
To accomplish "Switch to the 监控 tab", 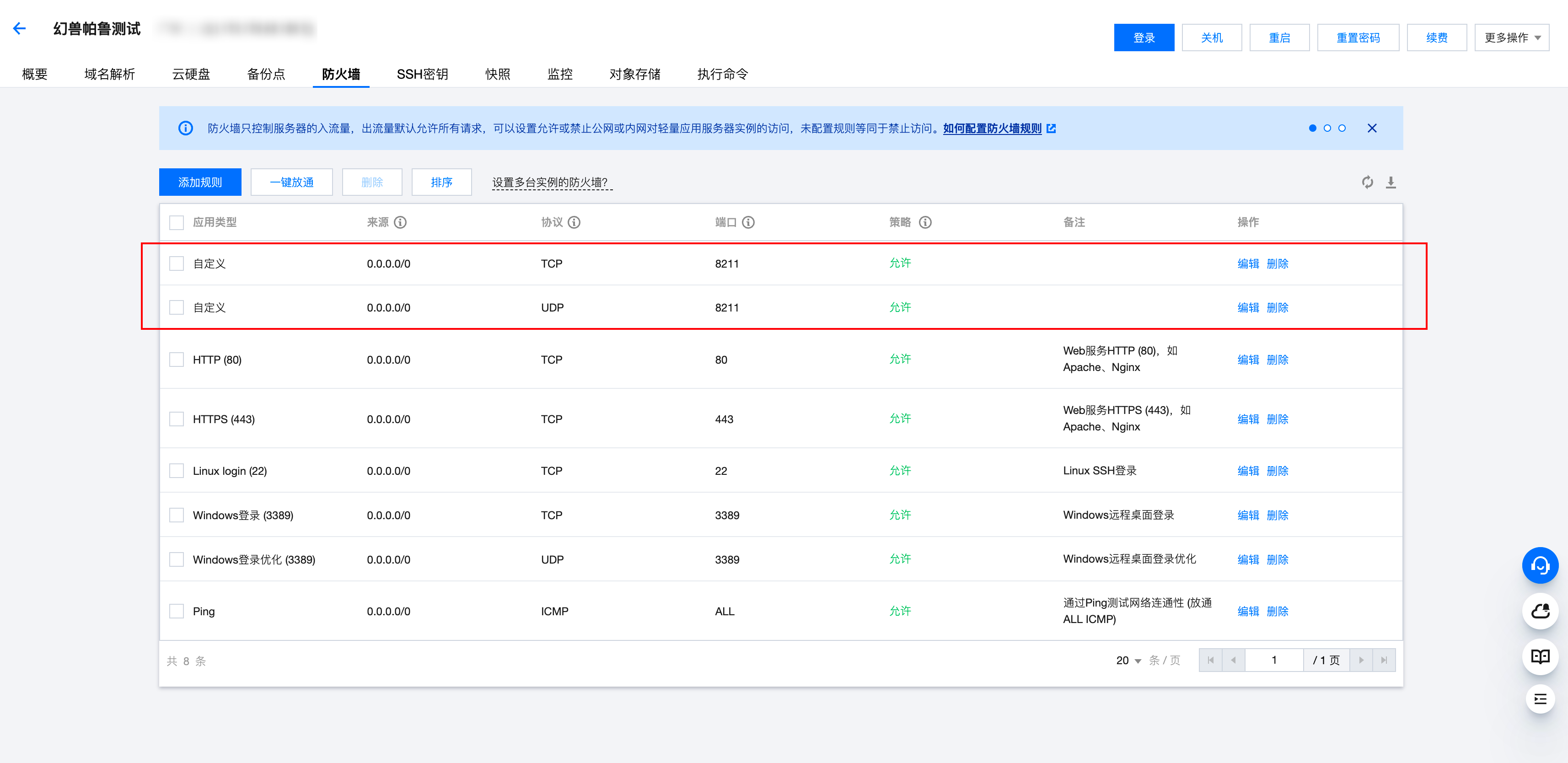I will click(559, 74).
